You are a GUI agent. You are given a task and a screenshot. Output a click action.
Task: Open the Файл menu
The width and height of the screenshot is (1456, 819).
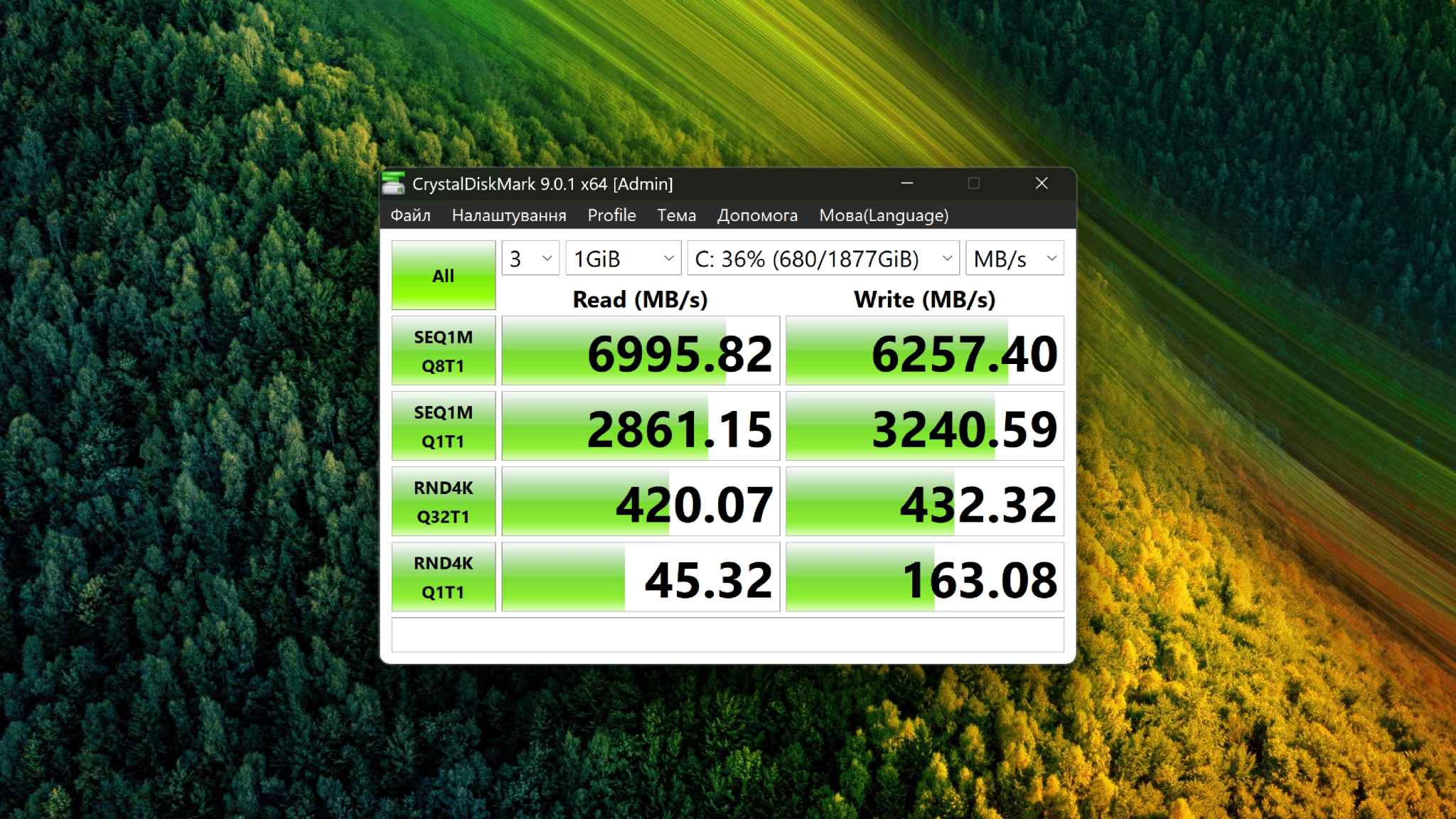[x=411, y=215]
